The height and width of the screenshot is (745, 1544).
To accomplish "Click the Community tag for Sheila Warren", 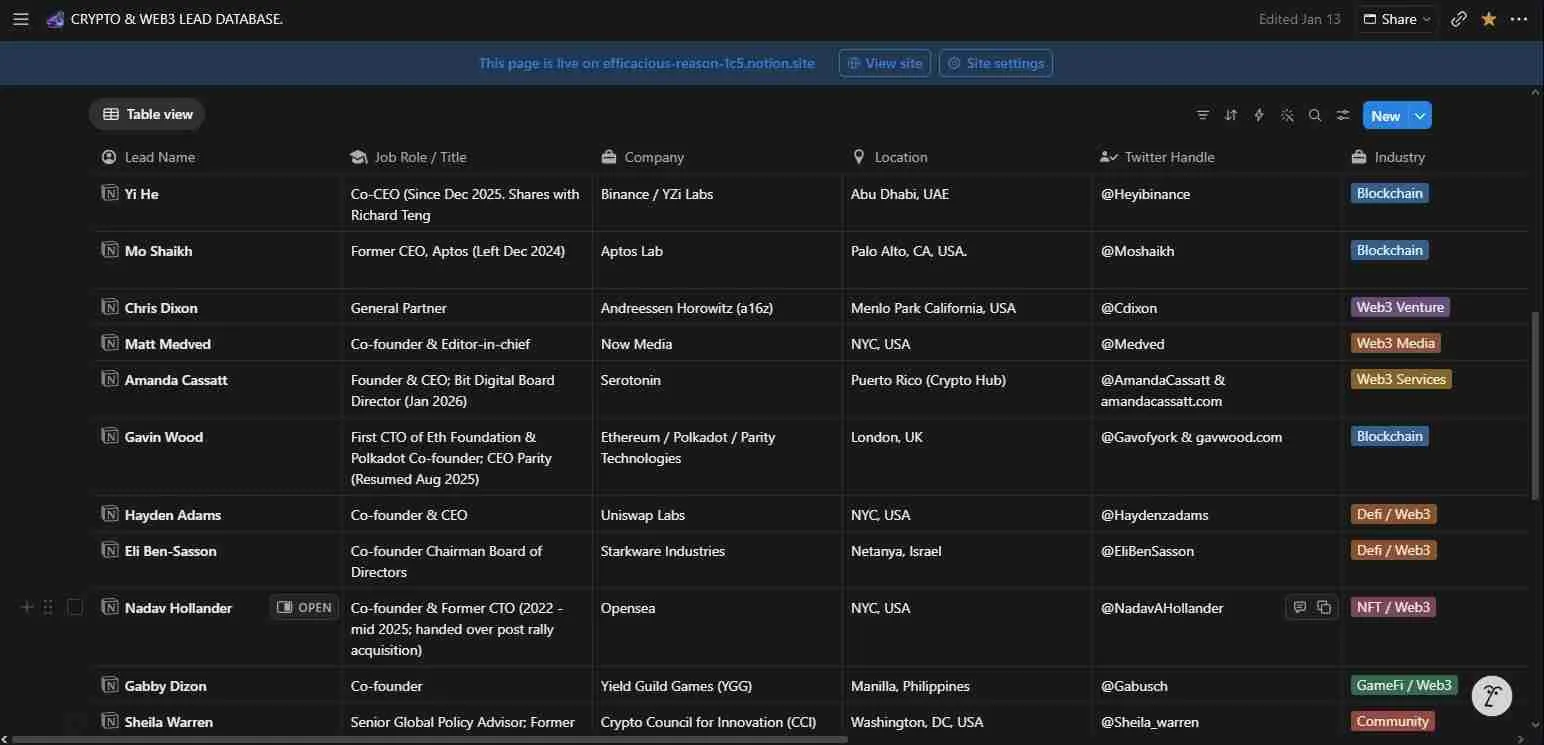I will pyautogui.click(x=1392, y=721).
